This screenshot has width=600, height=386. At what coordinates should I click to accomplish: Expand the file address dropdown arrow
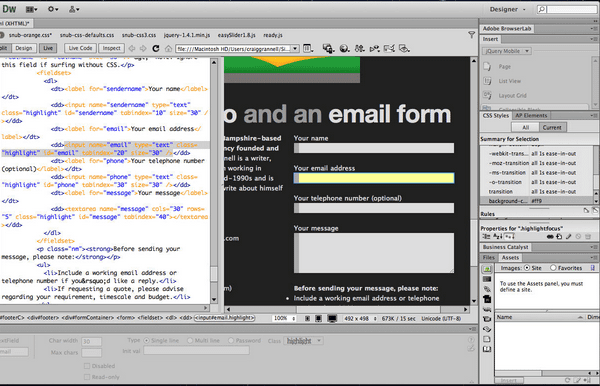click(x=295, y=49)
